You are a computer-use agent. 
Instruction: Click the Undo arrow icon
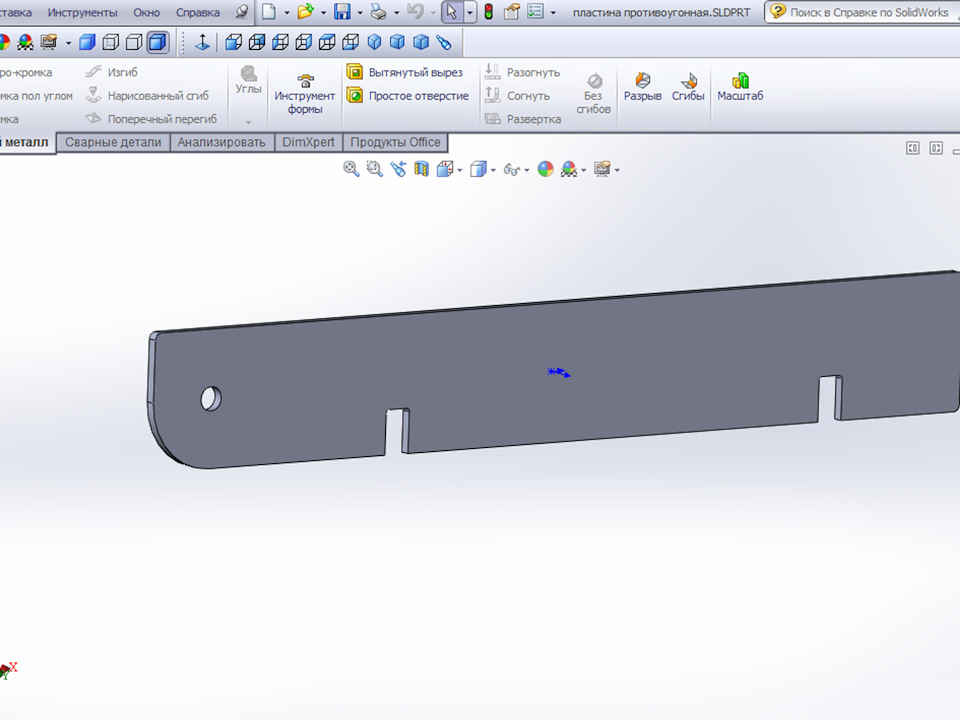[x=416, y=12]
